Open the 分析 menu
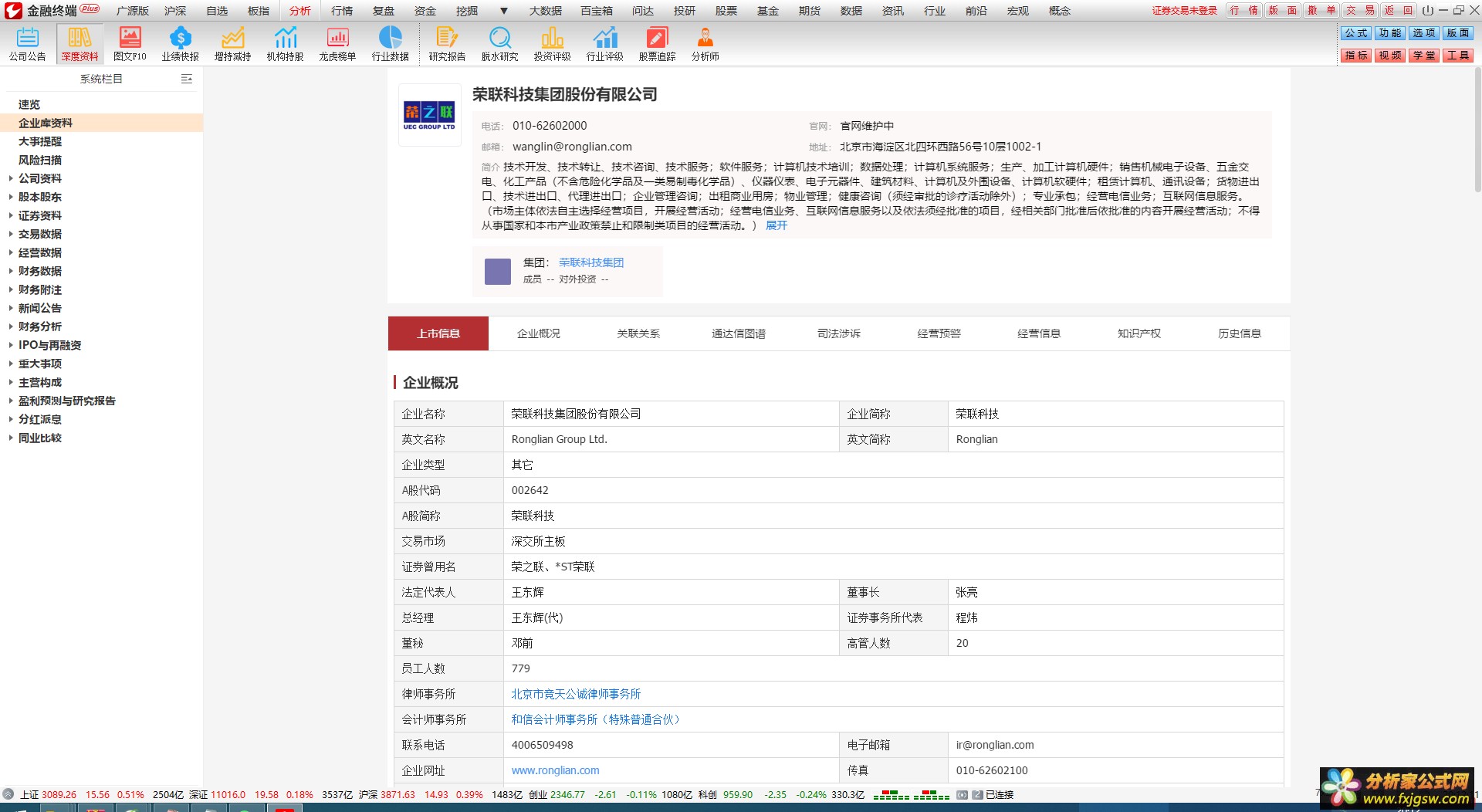1482x812 pixels. point(300,11)
